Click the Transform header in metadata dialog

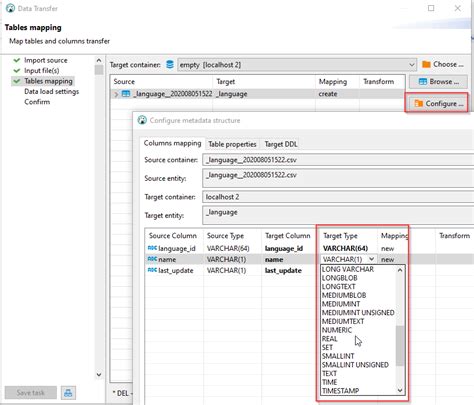click(x=455, y=236)
